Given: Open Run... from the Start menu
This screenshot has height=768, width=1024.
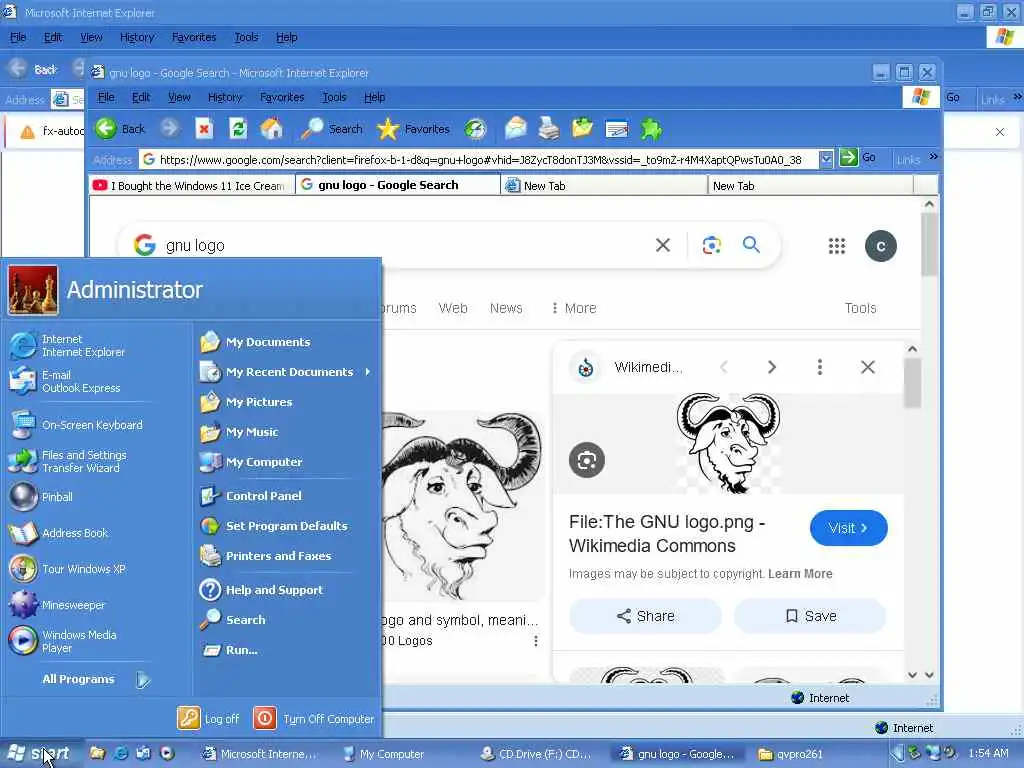Looking at the screenshot, I should 229,650.
